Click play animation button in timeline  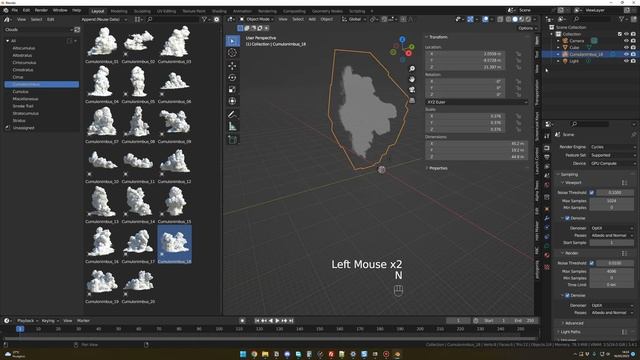click(278, 321)
